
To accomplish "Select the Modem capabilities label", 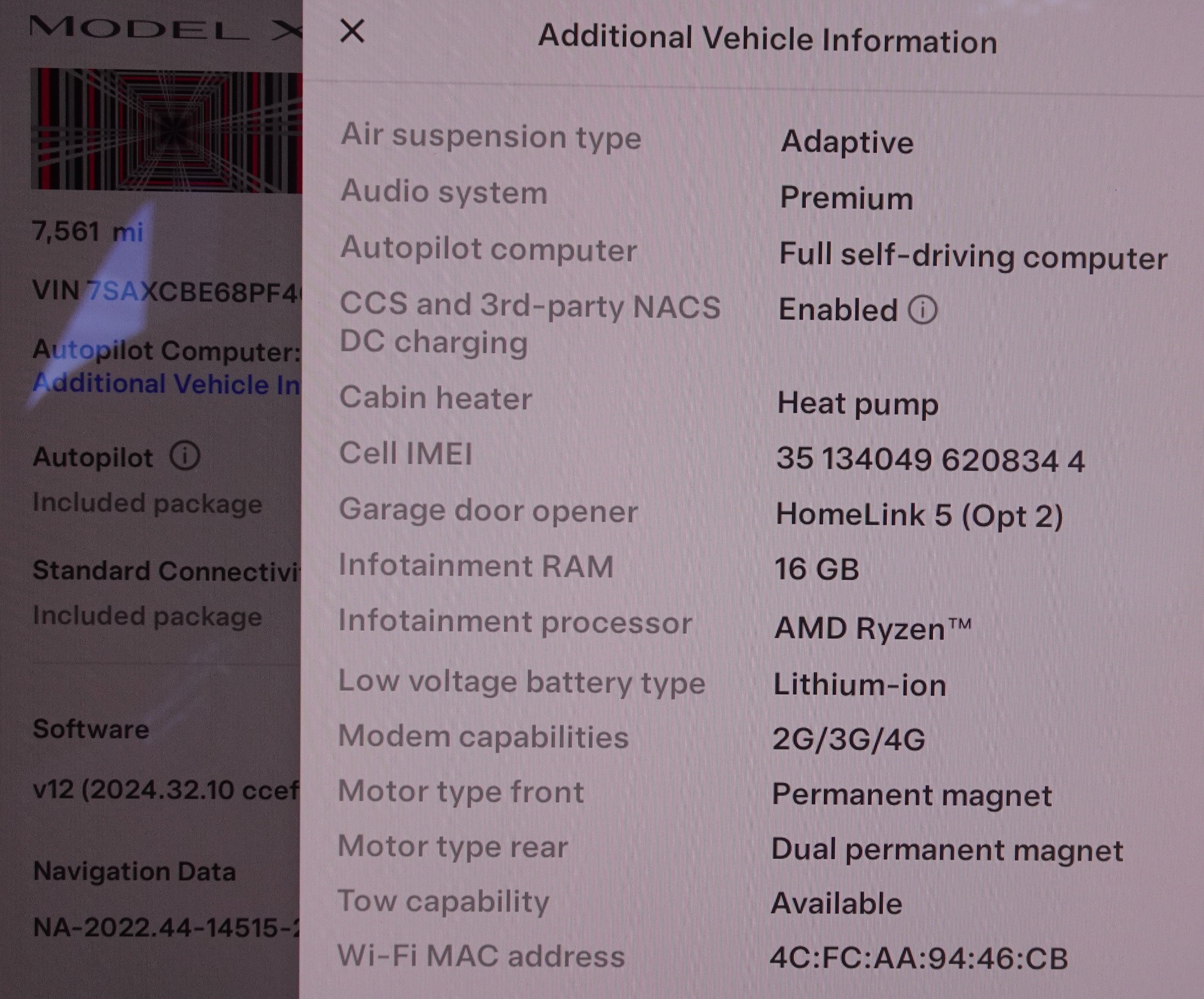I will (x=483, y=736).
